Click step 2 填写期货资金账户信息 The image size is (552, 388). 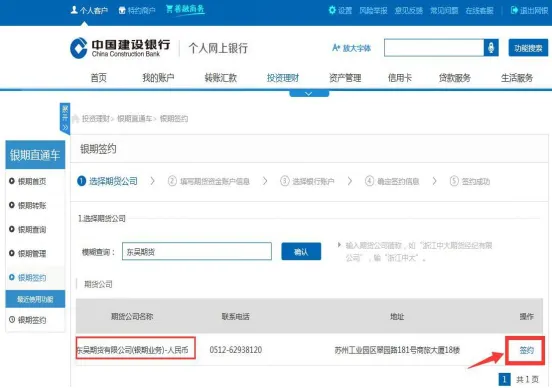[209, 181]
